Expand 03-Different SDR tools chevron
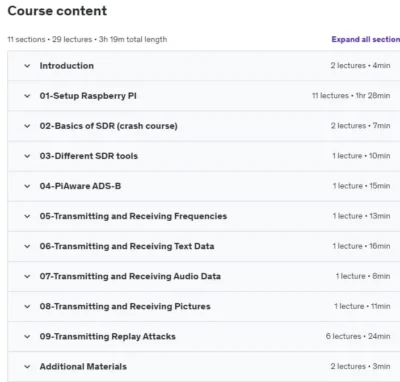Screen dimensions: 400x382 pos(27,156)
